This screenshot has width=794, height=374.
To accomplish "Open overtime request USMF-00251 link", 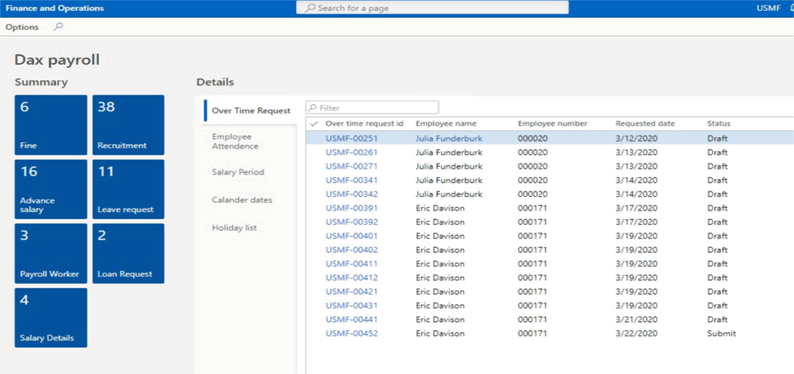I will [351, 138].
